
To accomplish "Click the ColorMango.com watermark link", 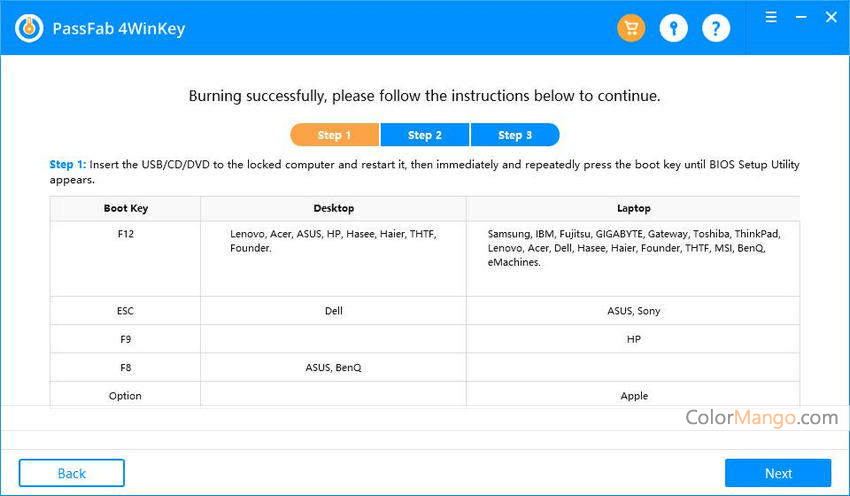I will pos(761,417).
